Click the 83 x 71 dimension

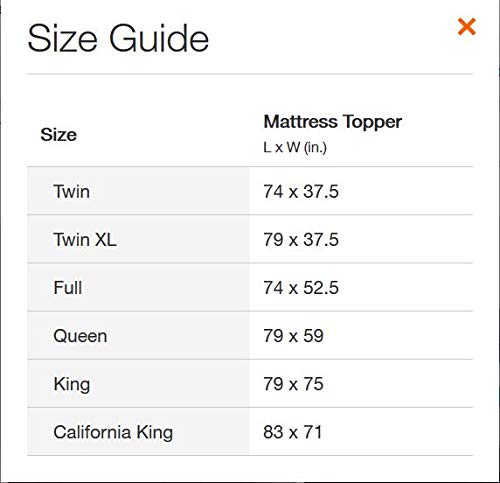coord(292,432)
